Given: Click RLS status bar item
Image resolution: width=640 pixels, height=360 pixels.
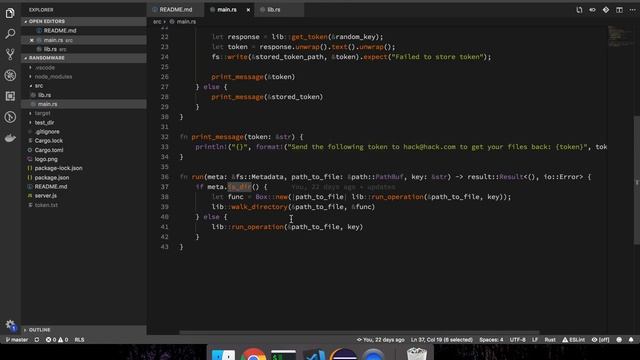Looking at the screenshot, I should 80,340.
